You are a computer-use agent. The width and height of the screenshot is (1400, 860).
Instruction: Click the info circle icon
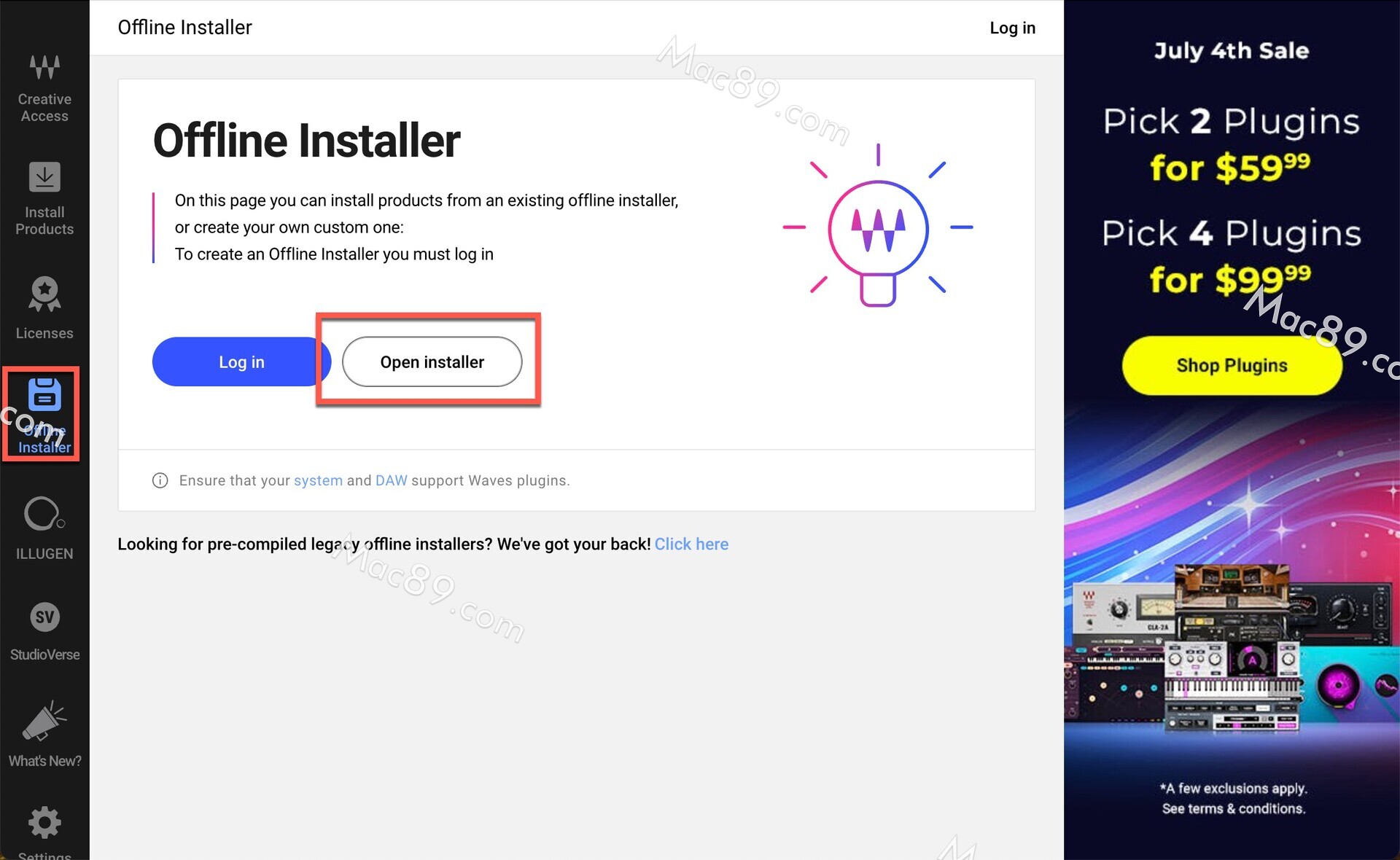tap(160, 480)
